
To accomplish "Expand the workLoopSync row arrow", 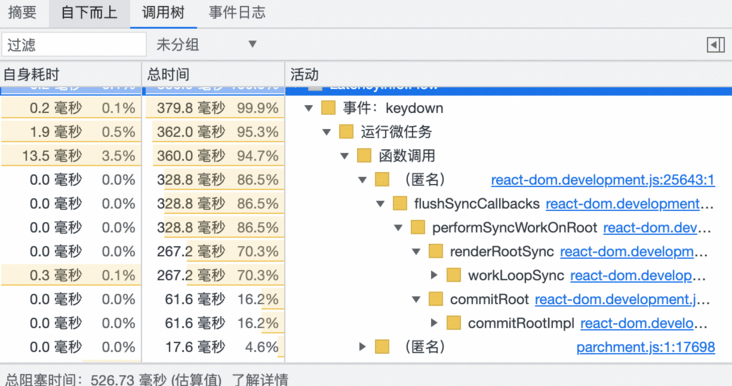I will pos(434,275).
